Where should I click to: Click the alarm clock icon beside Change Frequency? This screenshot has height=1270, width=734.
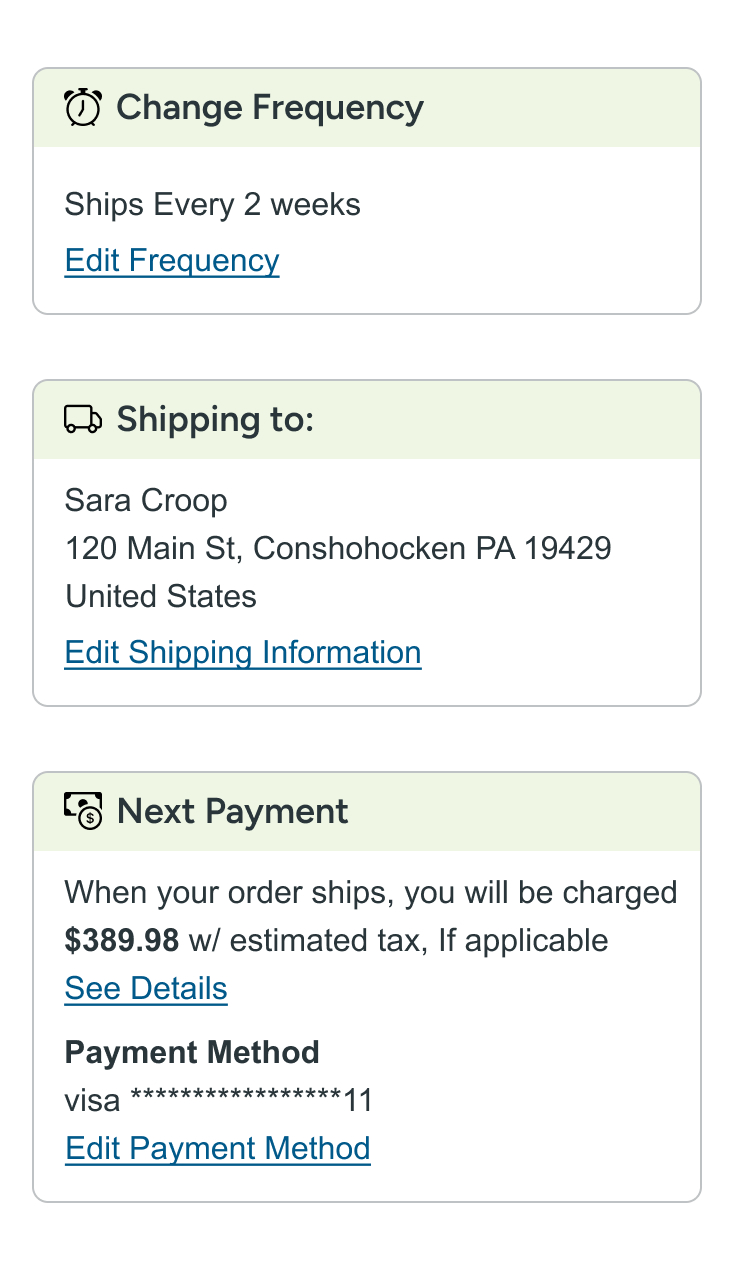[82, 108]
